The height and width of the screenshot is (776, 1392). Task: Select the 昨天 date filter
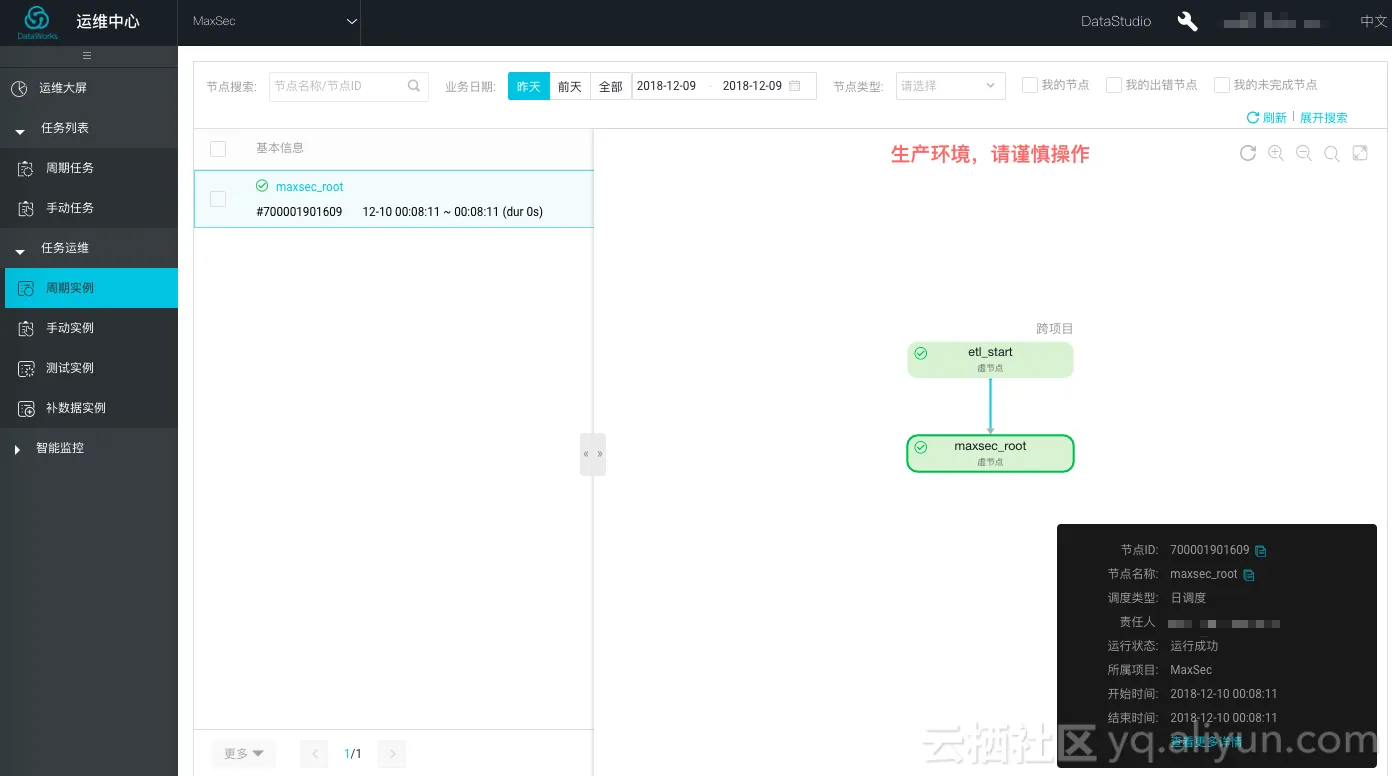click(529, 86)
